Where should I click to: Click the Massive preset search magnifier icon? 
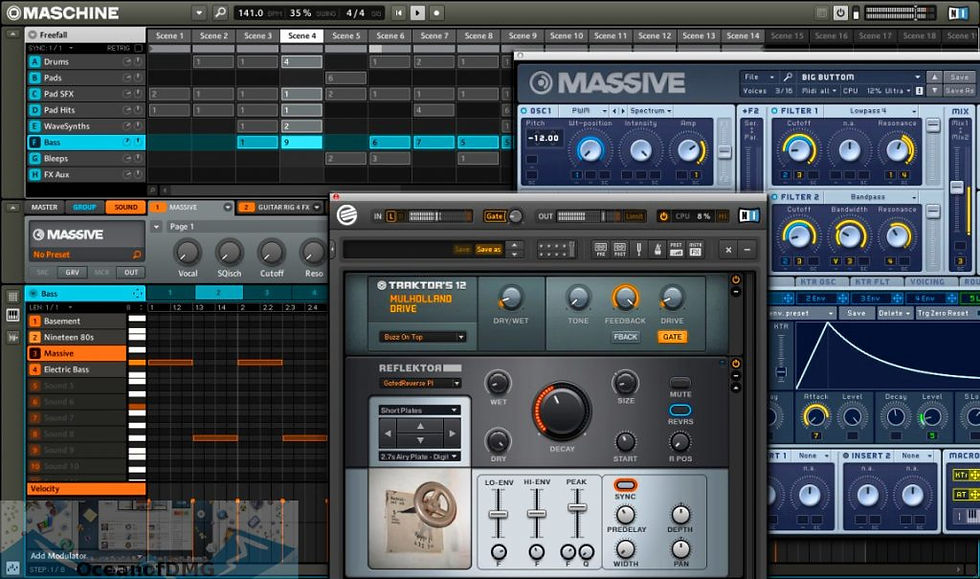[788, 77]
